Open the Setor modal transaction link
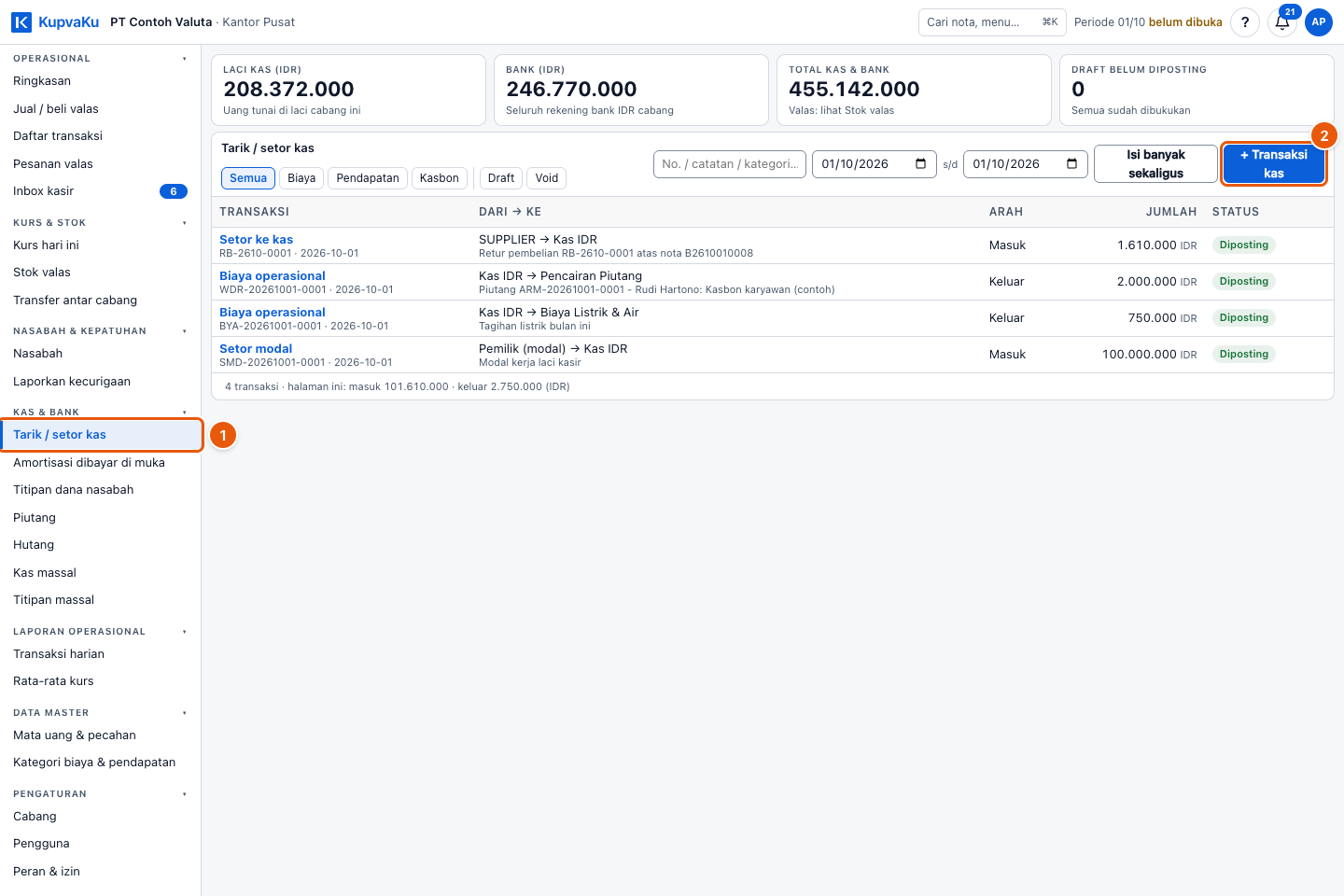1344x896 pixels. 256,349
